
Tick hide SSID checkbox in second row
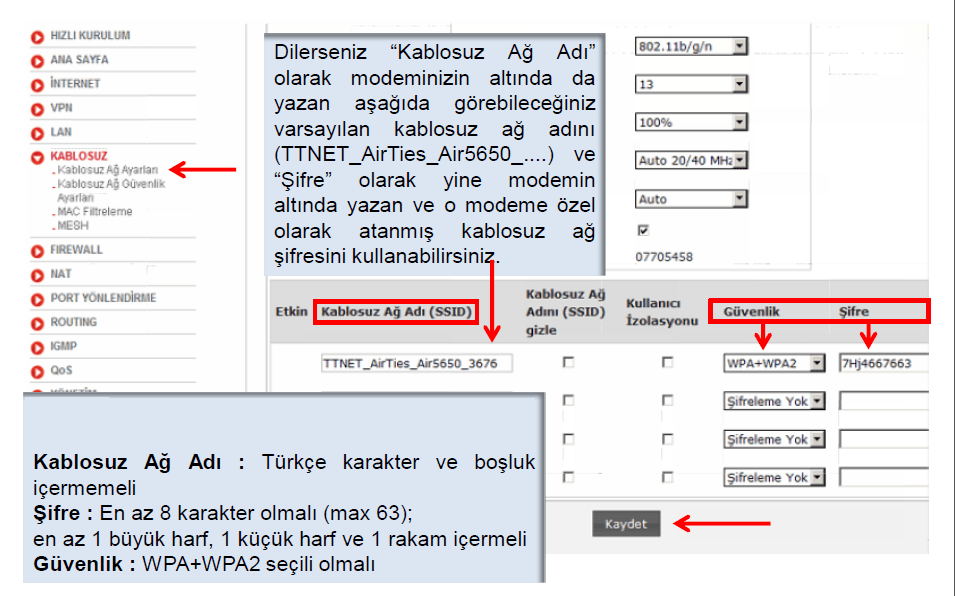568,400
